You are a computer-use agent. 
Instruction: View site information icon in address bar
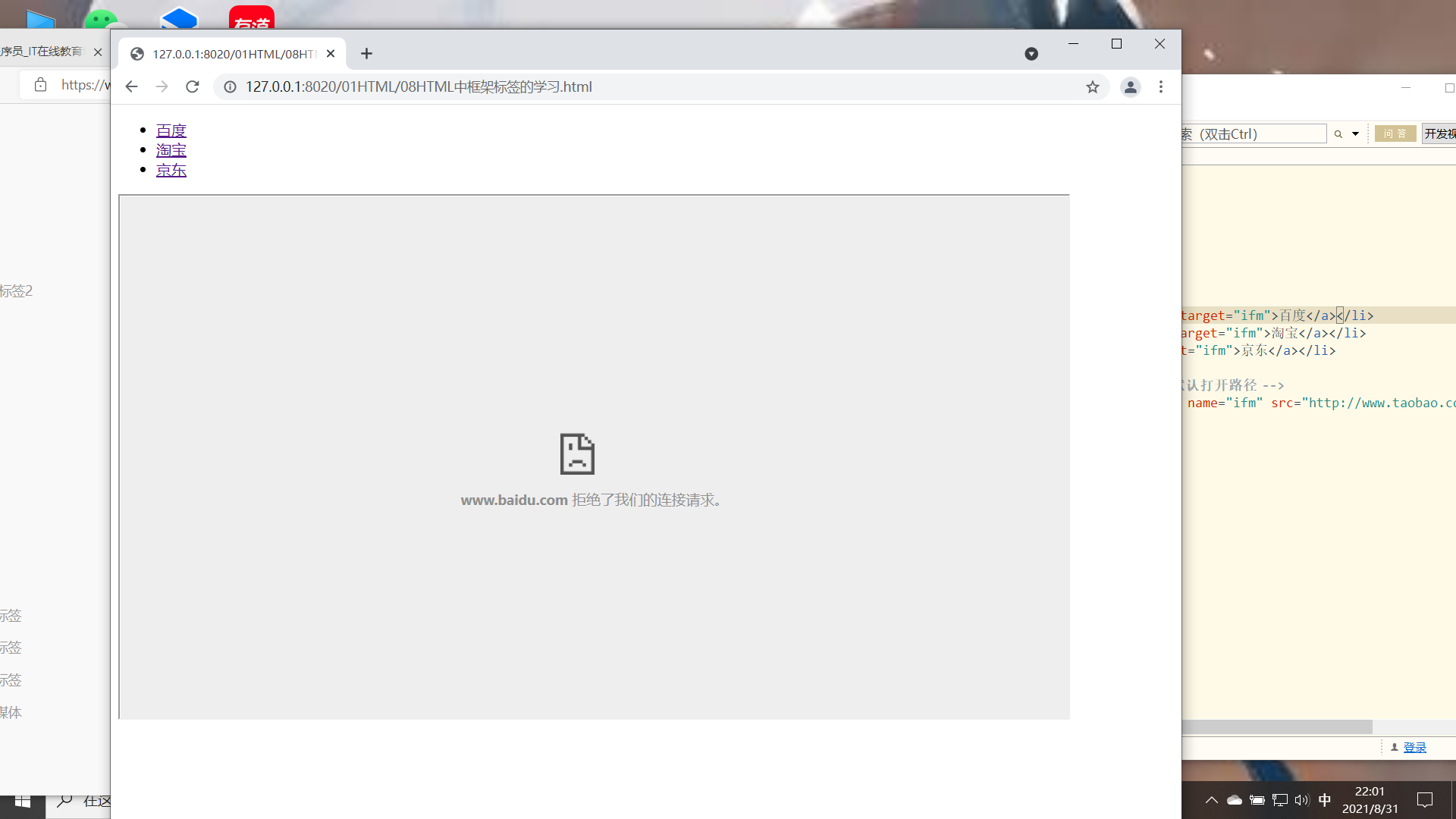point(230,86)
